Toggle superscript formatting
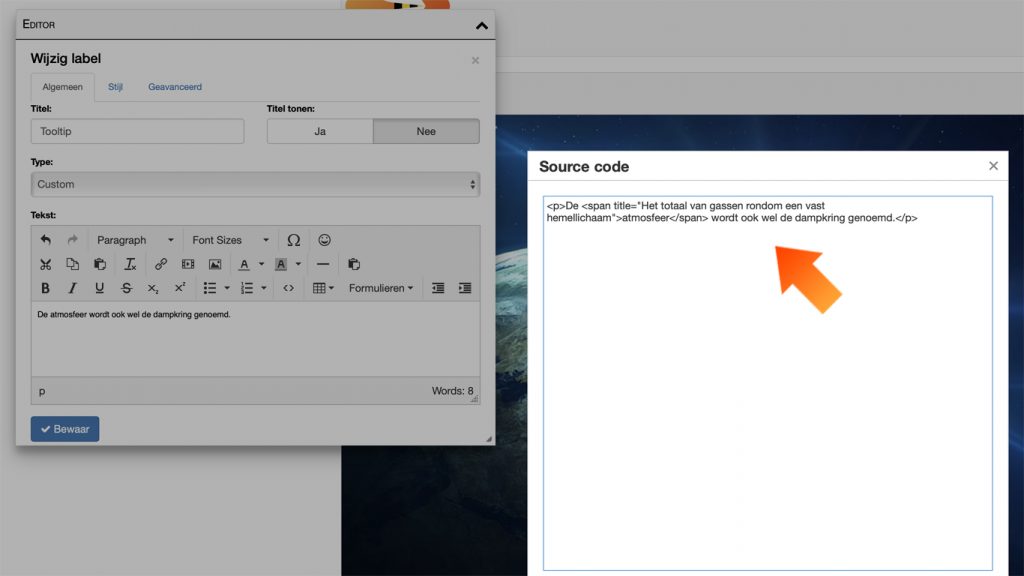The height and width of the screenshot is (576, 1024). click(x=180, y=288)
